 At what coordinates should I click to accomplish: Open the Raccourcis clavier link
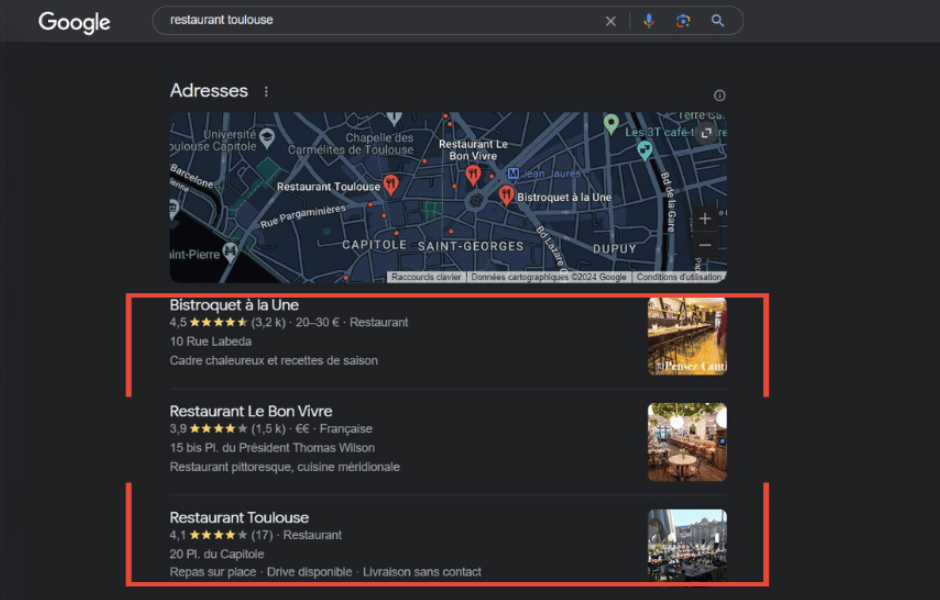426,277
